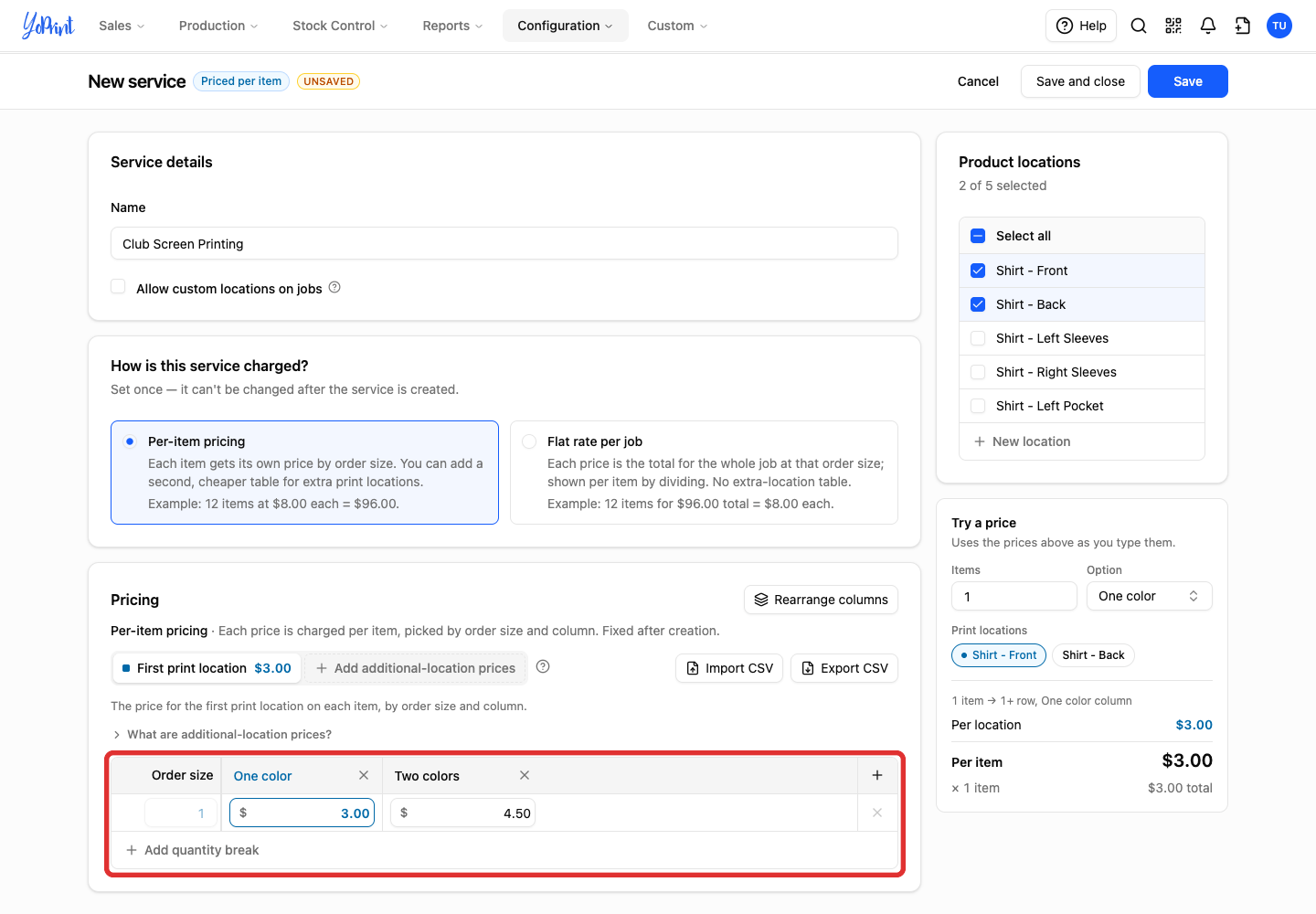
Task: Open the One color option dropdown
Action: pyautogui.click(x=1149, y=596)
